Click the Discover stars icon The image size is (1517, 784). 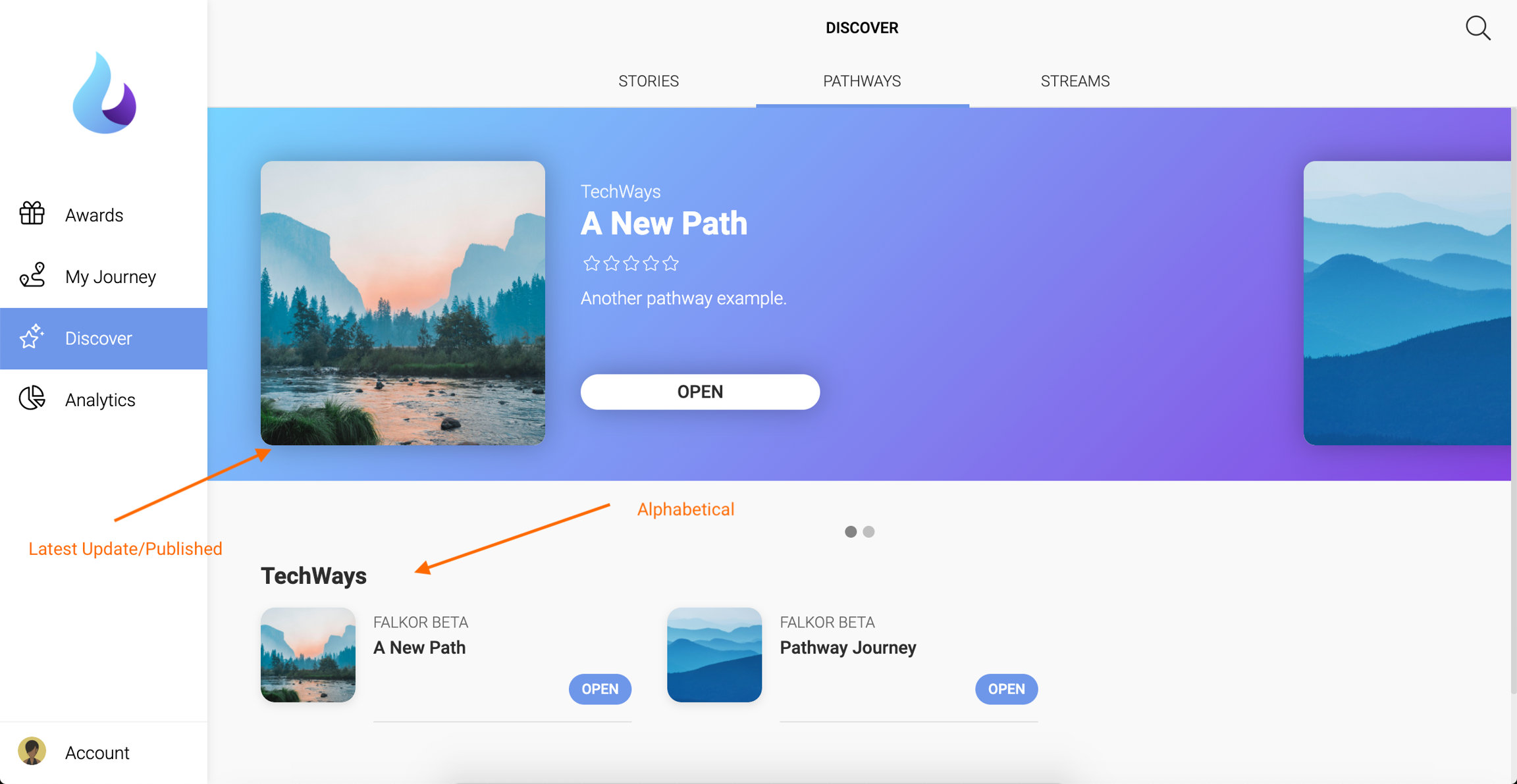[32, 336]
